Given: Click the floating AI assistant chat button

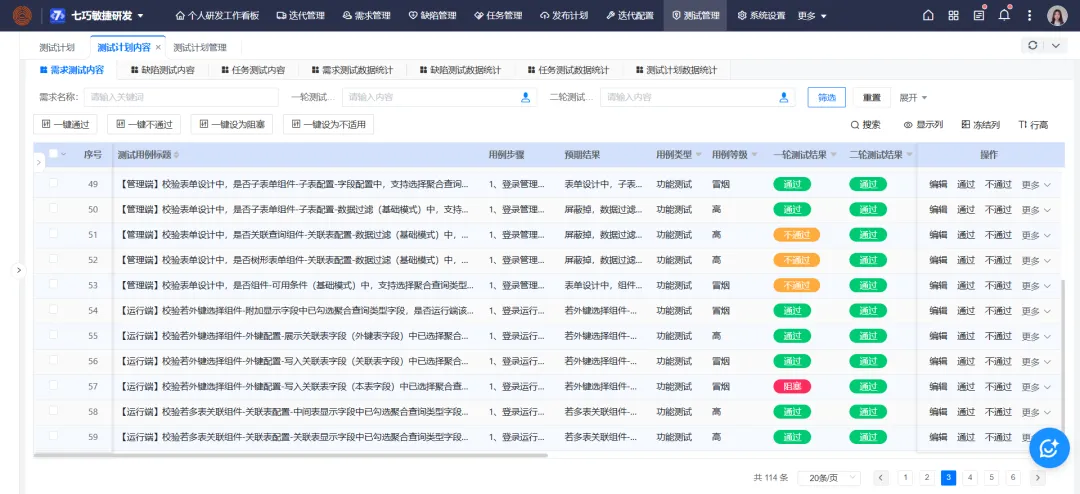Looking at the screenshot, I should (x=1049, y=449).
